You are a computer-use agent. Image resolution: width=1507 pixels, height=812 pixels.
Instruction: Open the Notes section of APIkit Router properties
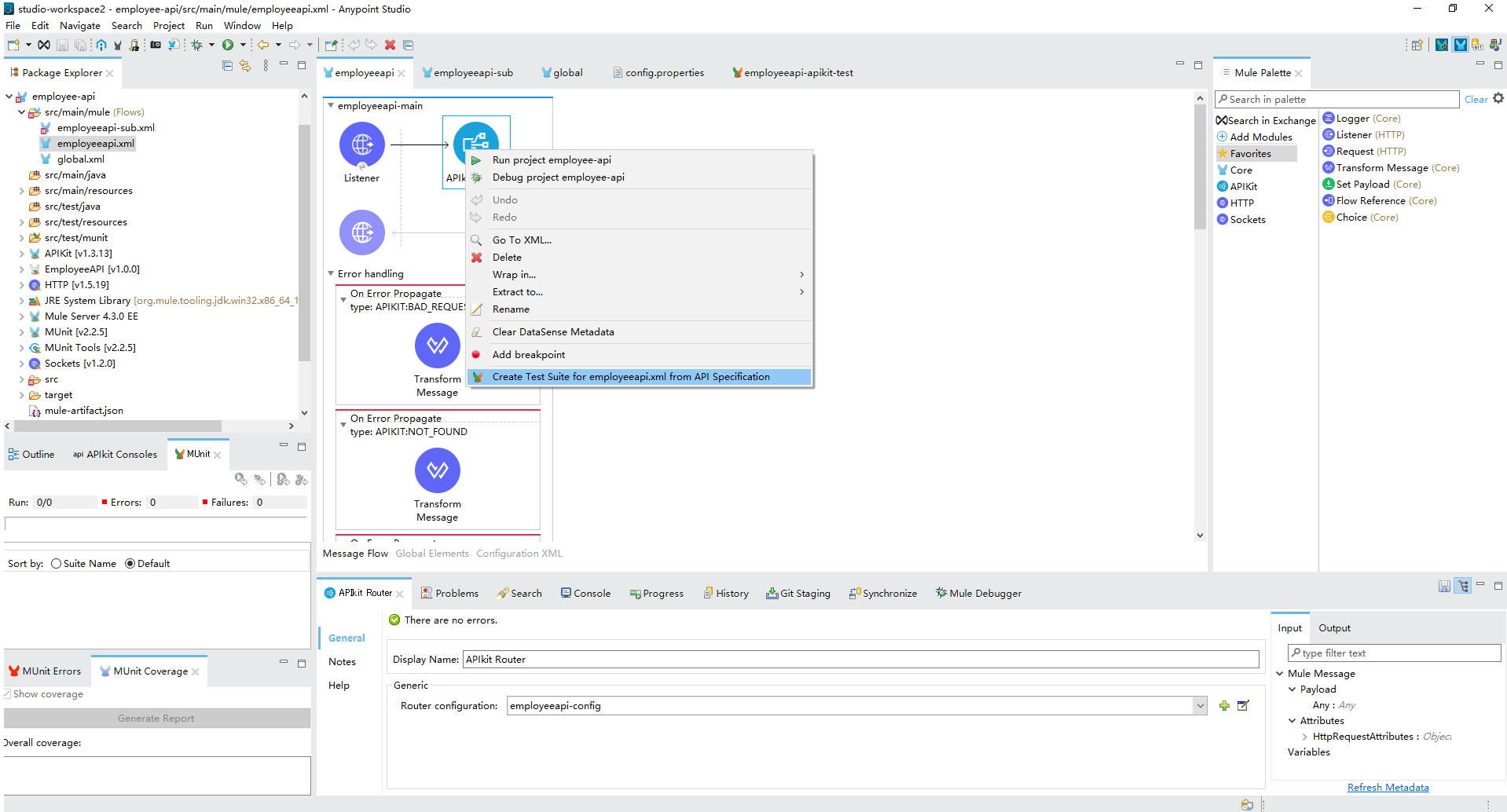pyautogui.click(x=342, y=662)
